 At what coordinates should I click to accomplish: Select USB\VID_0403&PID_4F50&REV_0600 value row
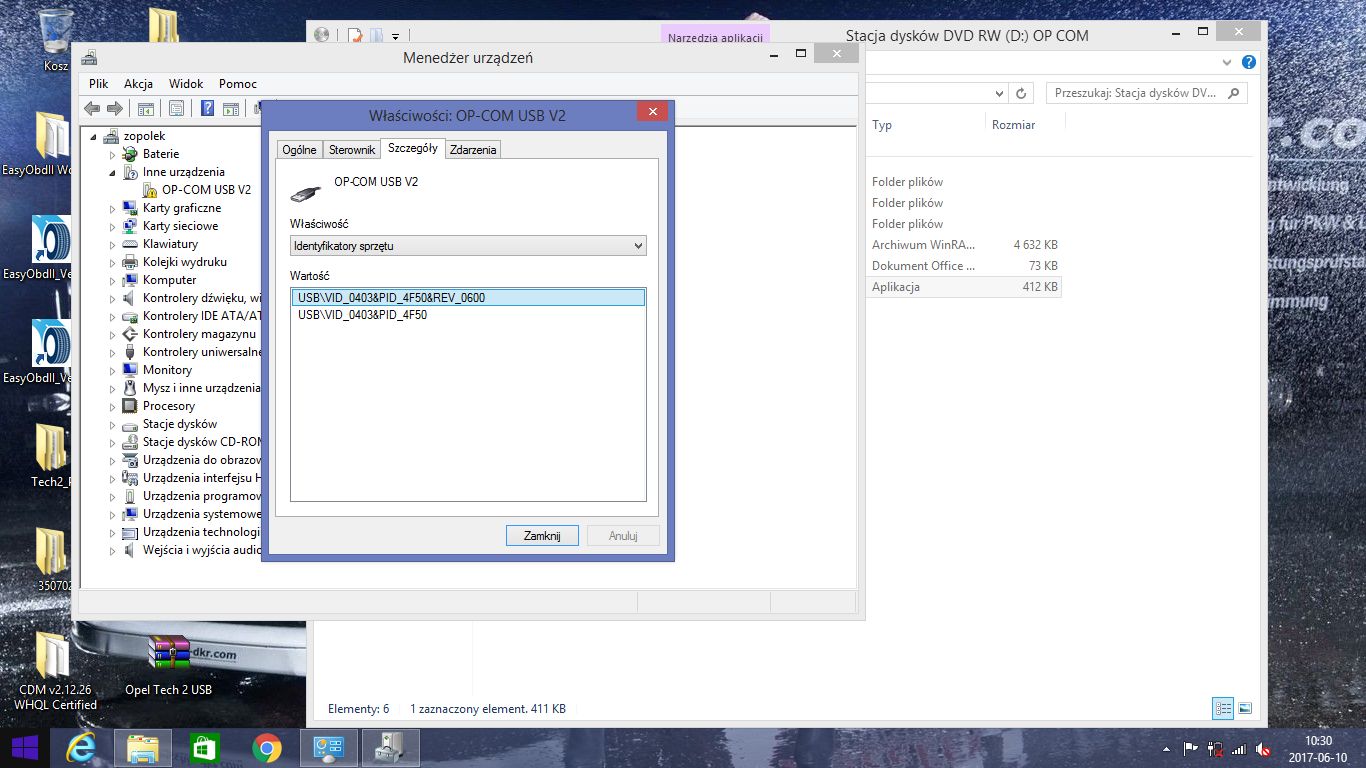pyautogui.click(x=468, y=298)
